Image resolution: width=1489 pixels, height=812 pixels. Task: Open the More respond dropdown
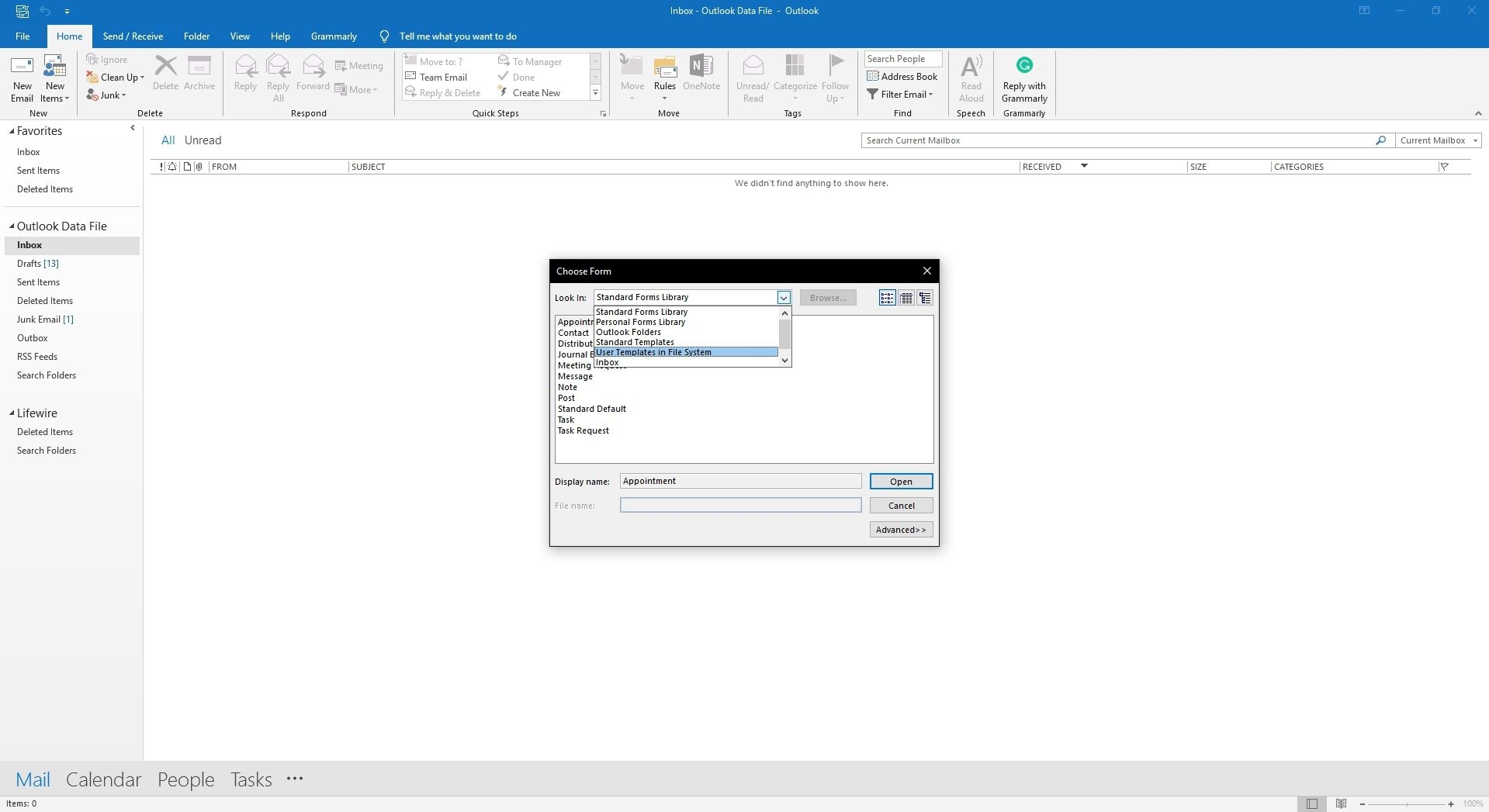[x=357, y=90]
